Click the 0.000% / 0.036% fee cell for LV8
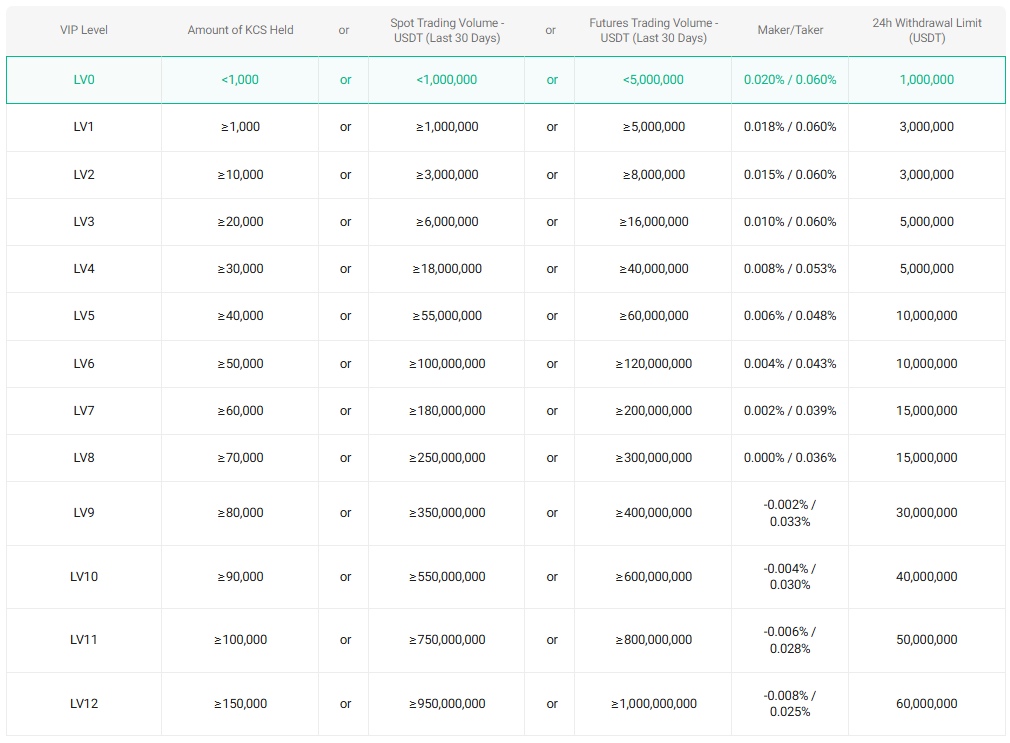This screenshot has height=743, width=1010. [789, 458]
